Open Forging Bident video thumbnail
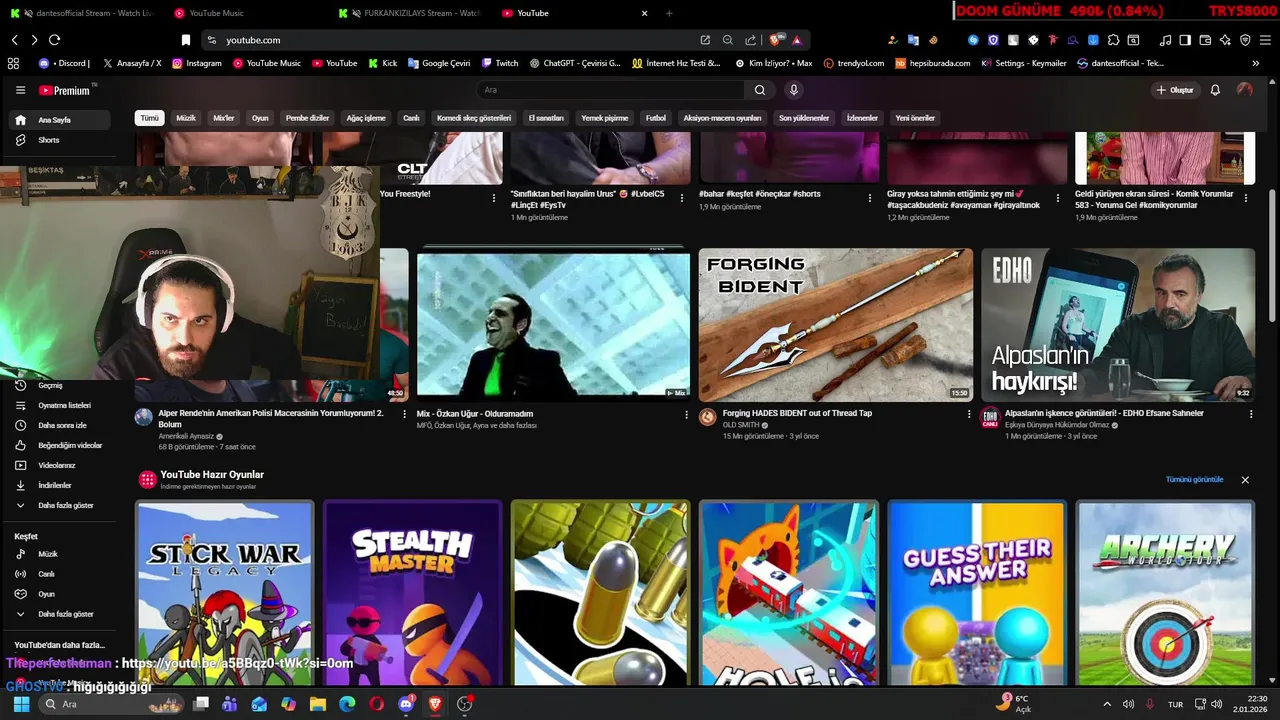The height and width of the screenshot is (720, 1280). click(x=836, y=325)
